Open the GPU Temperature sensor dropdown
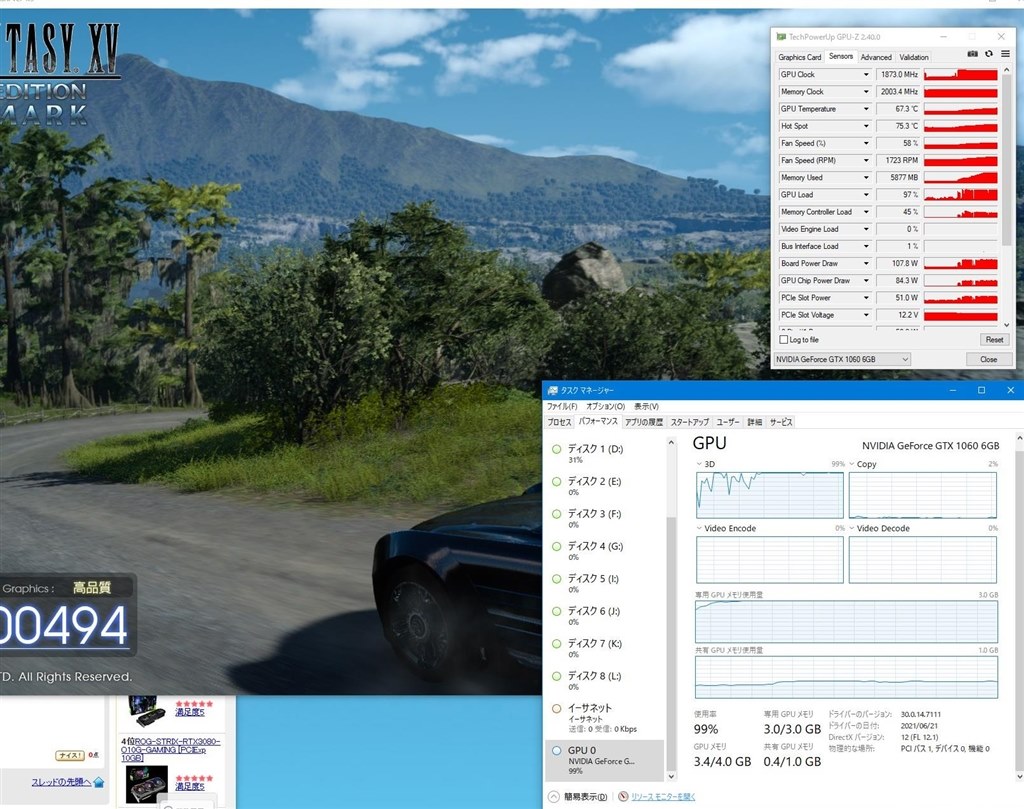 pos(866,109)
